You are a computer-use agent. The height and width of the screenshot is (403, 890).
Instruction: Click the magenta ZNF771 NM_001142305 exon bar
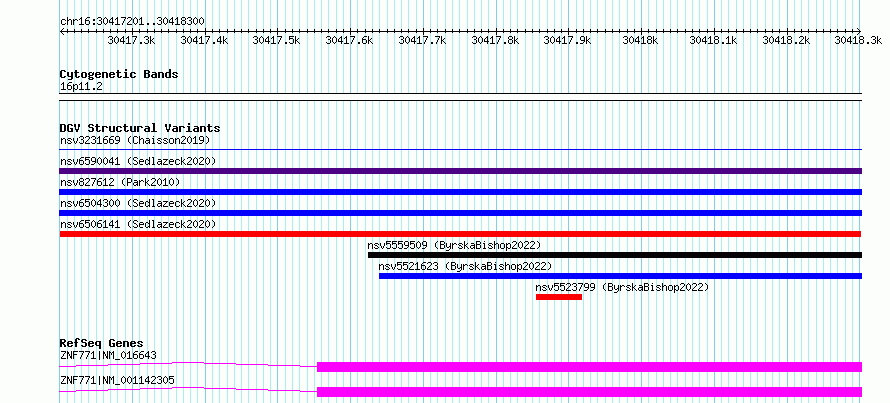pyautogui.click(x=589, y=392)
